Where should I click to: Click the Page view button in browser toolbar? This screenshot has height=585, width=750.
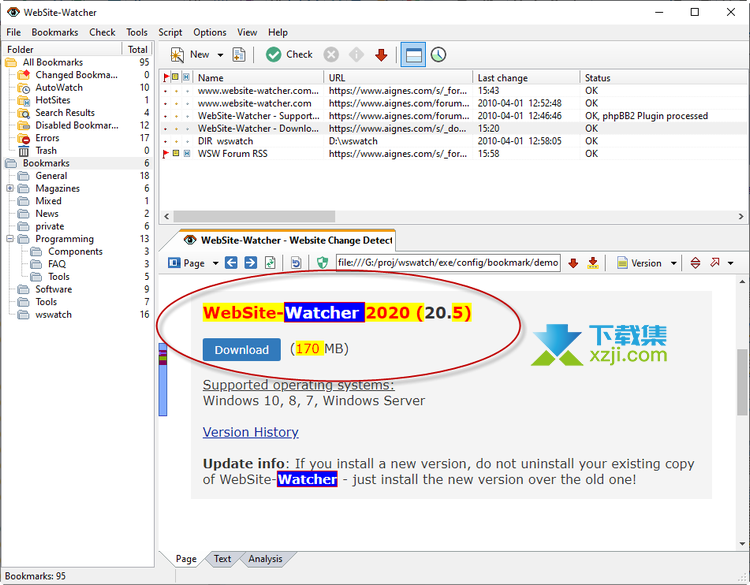[187, 263]
